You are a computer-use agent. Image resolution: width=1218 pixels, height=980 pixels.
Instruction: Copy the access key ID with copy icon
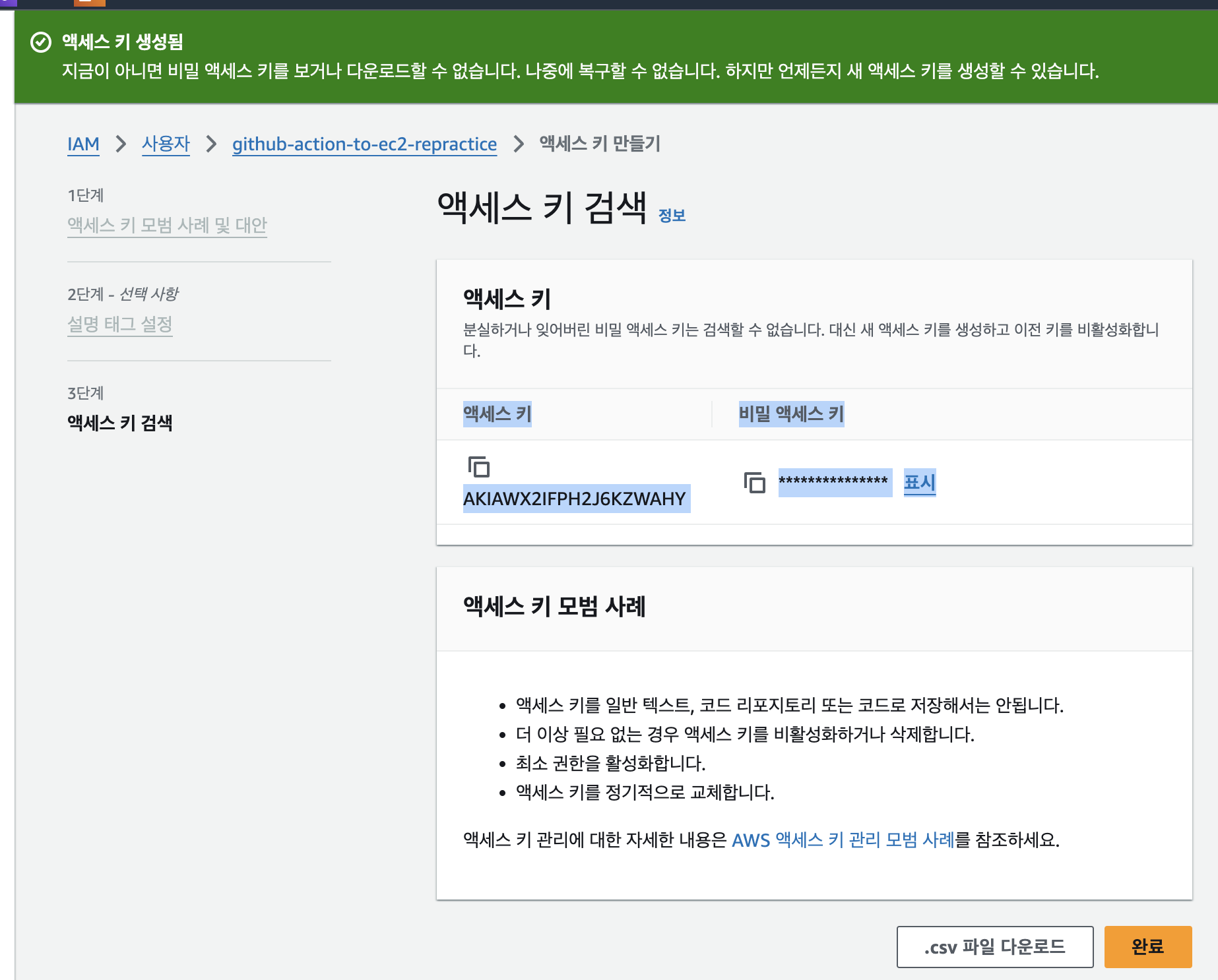coord(478,466)
